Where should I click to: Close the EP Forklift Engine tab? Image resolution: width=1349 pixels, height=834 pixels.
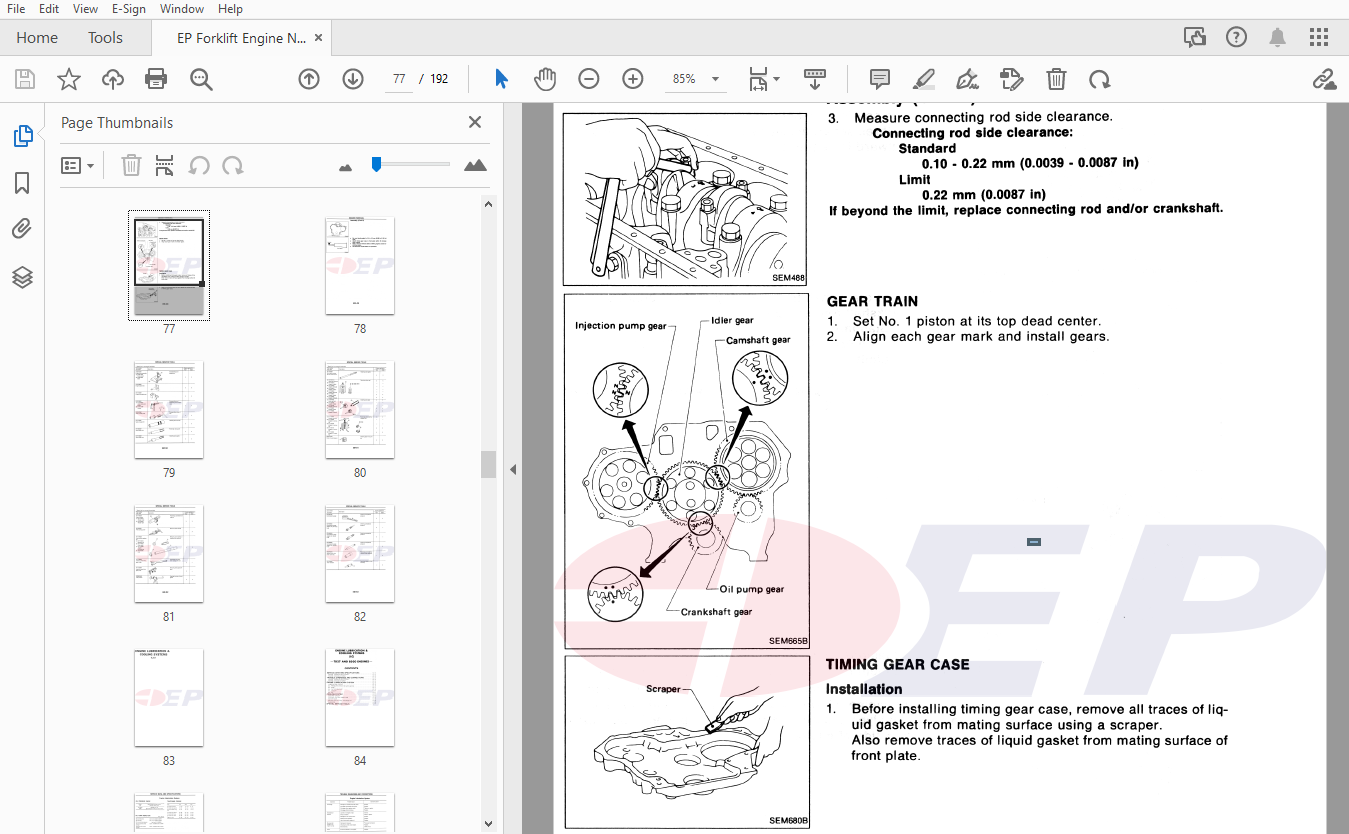click(318, 38)
